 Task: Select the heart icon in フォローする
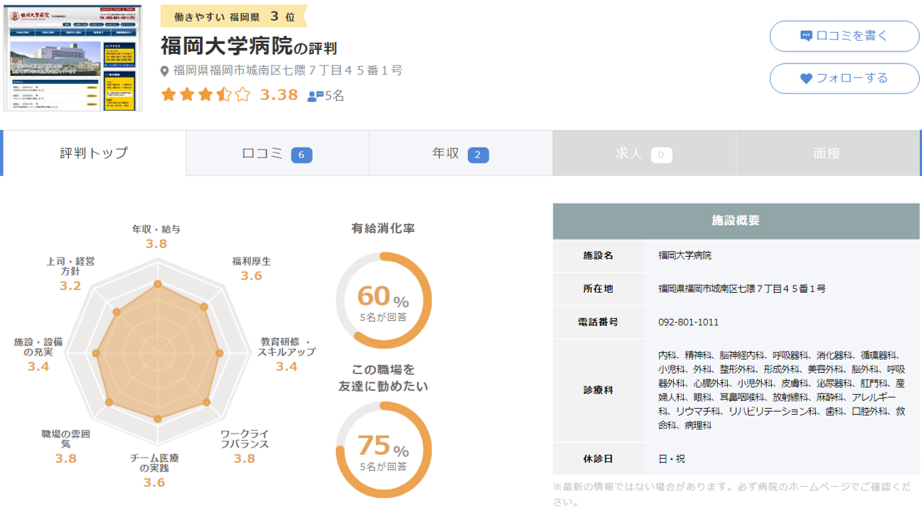click(806, 78)
